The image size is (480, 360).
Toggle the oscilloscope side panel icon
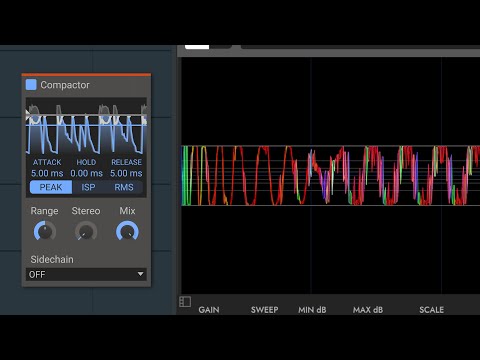click(185, 302)
